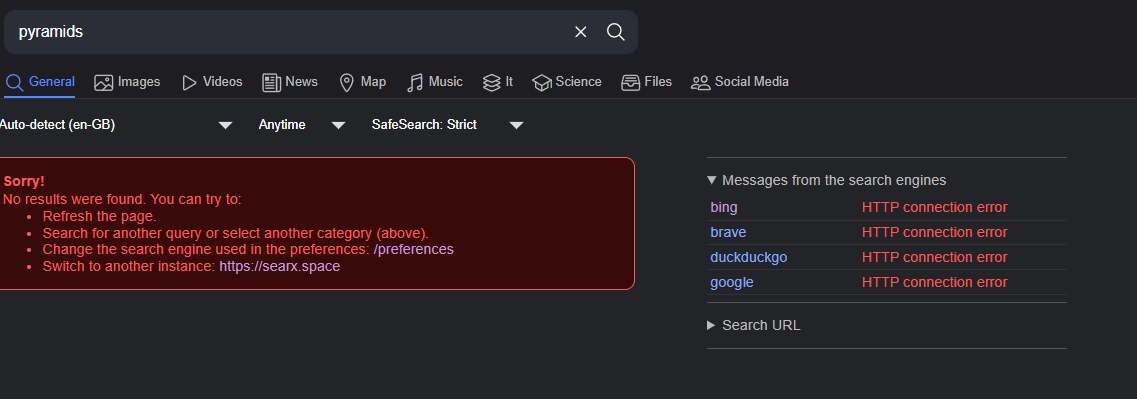Image resolution: width=1137 pixels, height=399 pixels.
Task: Switch to the Images category label
Action: (x=139, y=82)
